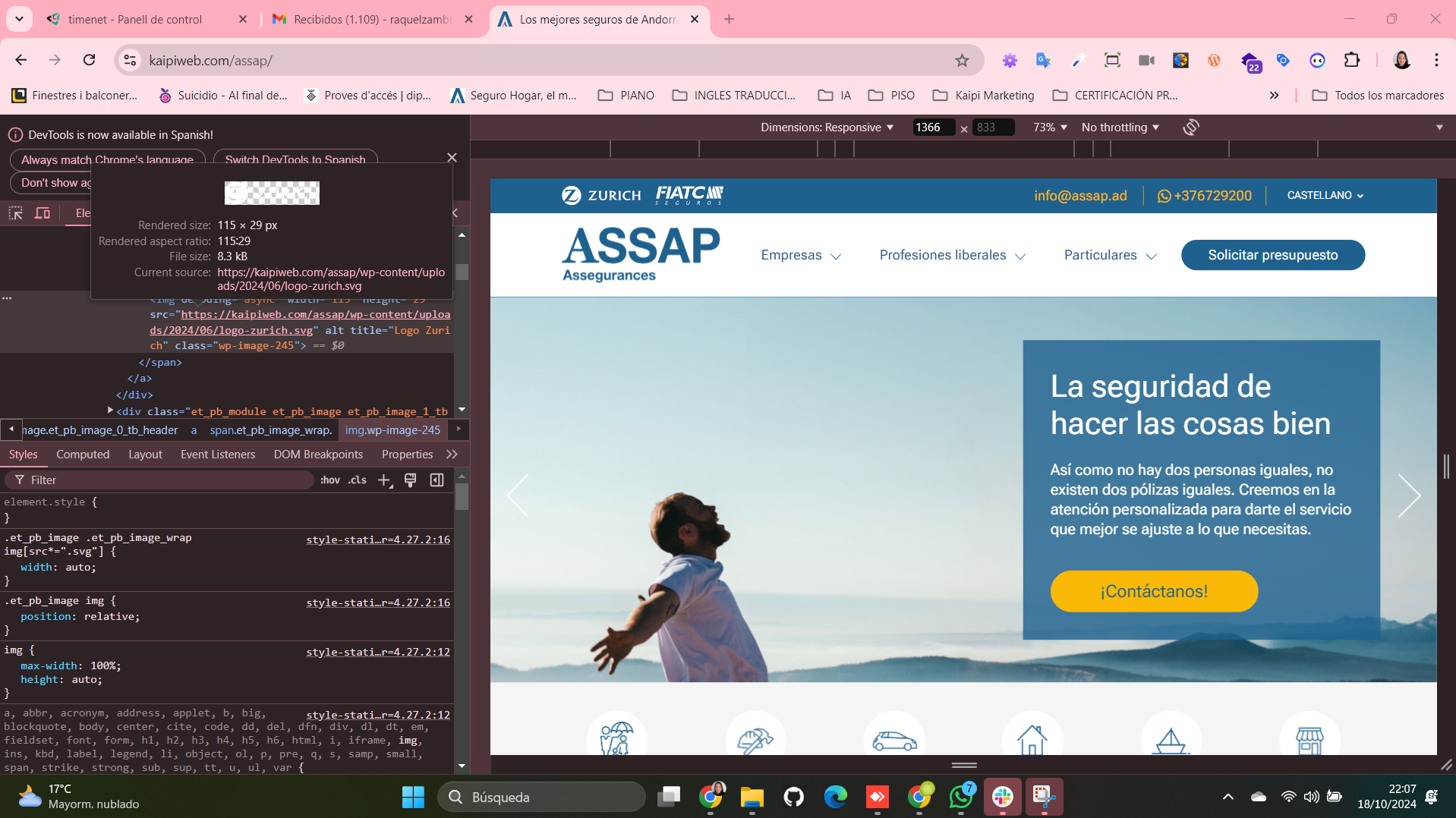Open the 73% zoom dropdown
The image size is (1456, 818).
(1050, 127)
